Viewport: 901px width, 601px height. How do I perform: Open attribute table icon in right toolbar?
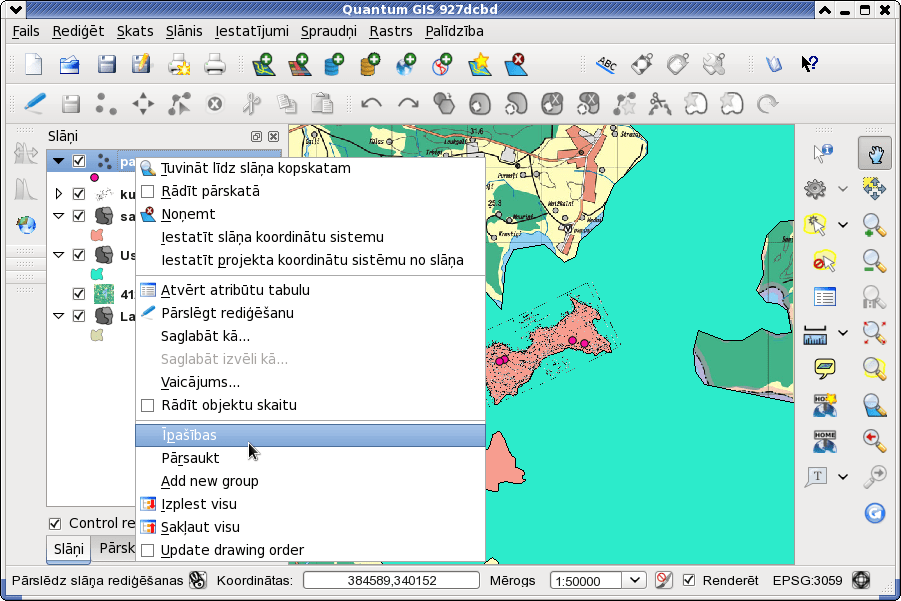point(825,297)
